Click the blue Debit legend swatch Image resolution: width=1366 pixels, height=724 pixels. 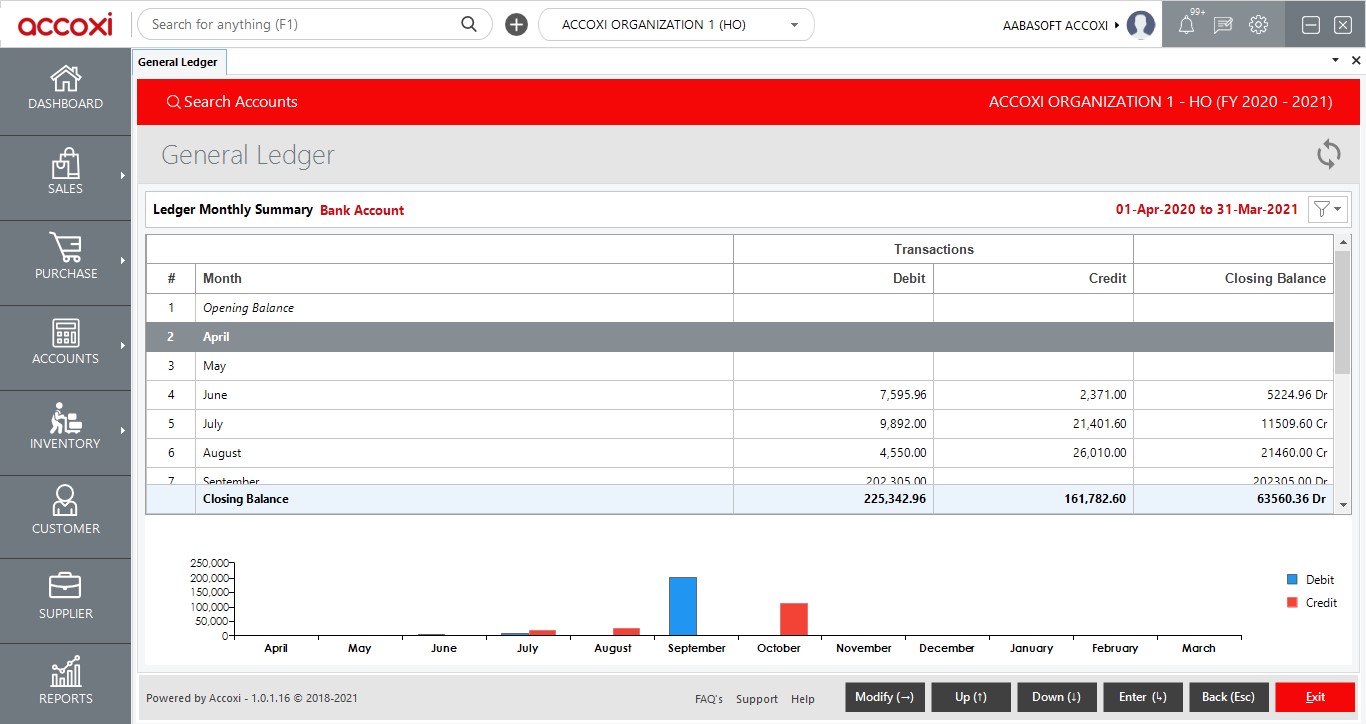[1292, 580]
